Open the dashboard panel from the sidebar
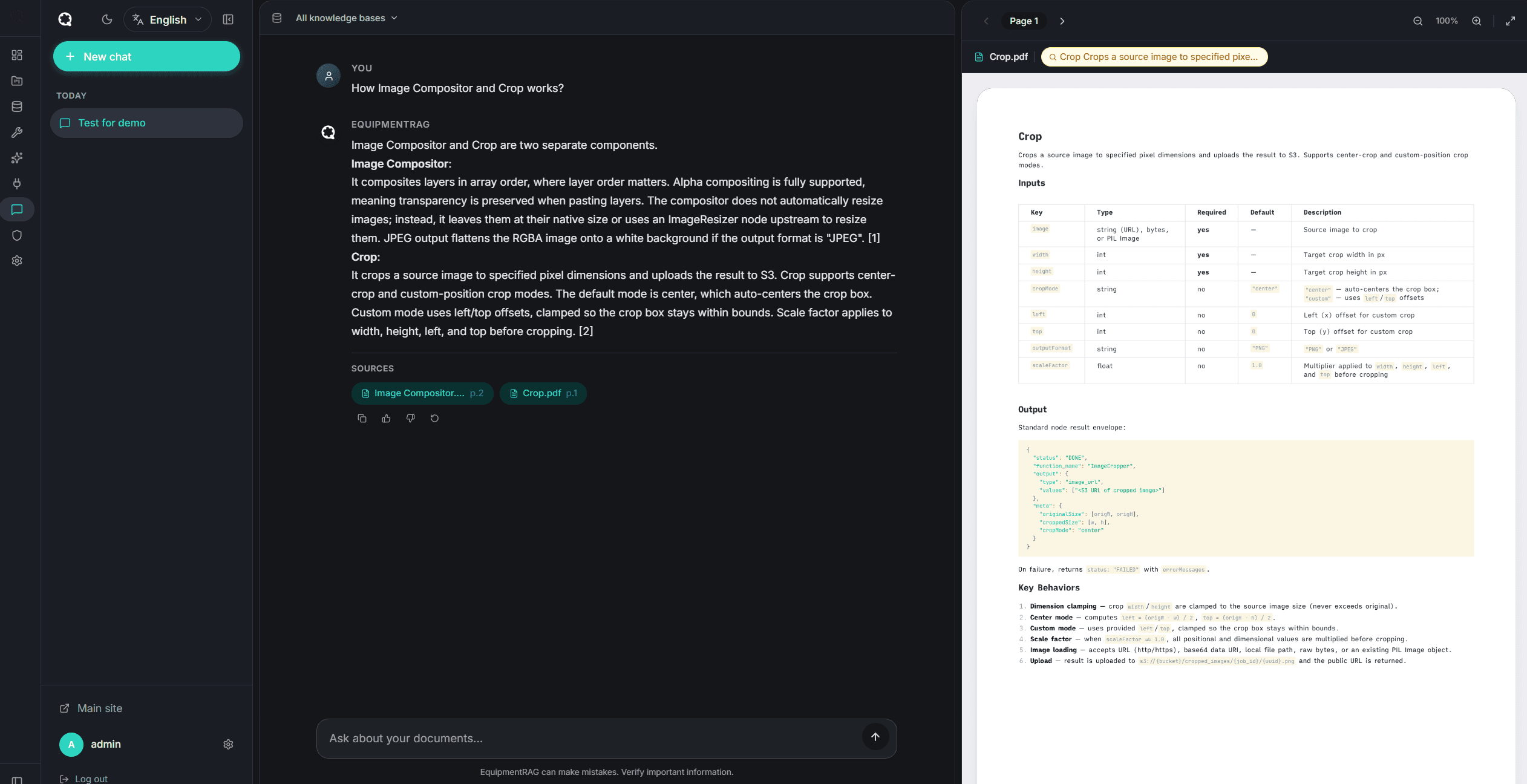 click(x=18, y=54)
